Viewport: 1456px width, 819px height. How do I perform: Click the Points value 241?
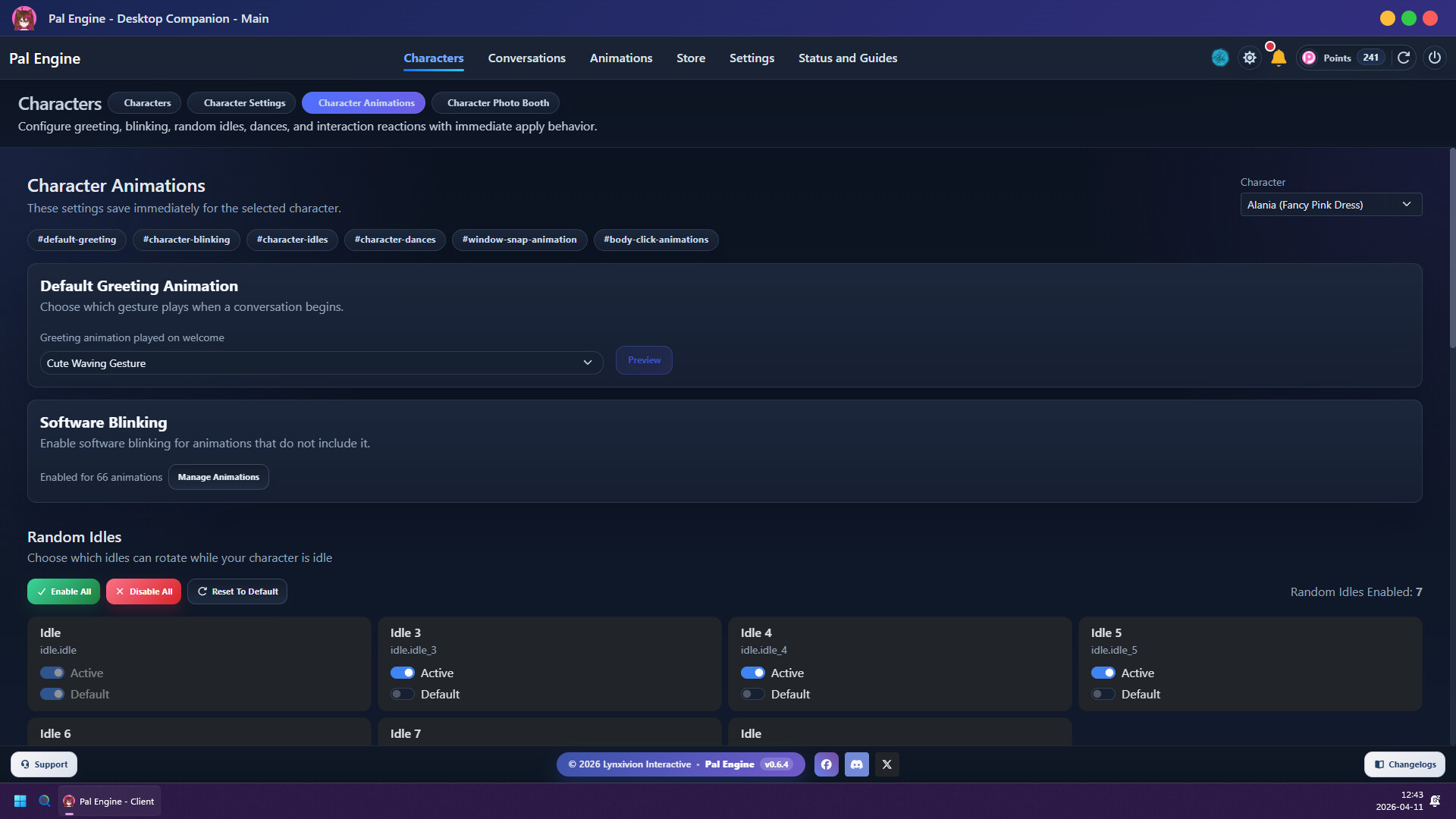(x=1370, y=58)
